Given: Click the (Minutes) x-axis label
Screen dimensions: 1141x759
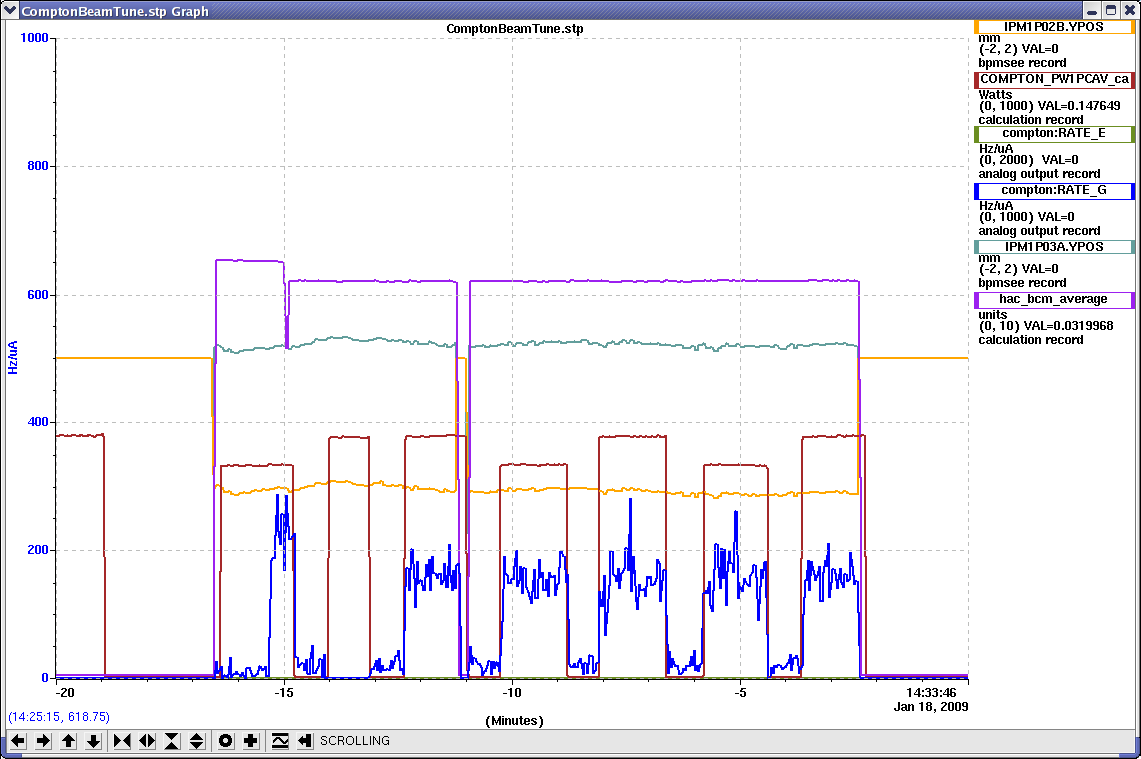Looking at the screenshot, I should (514, 720).
